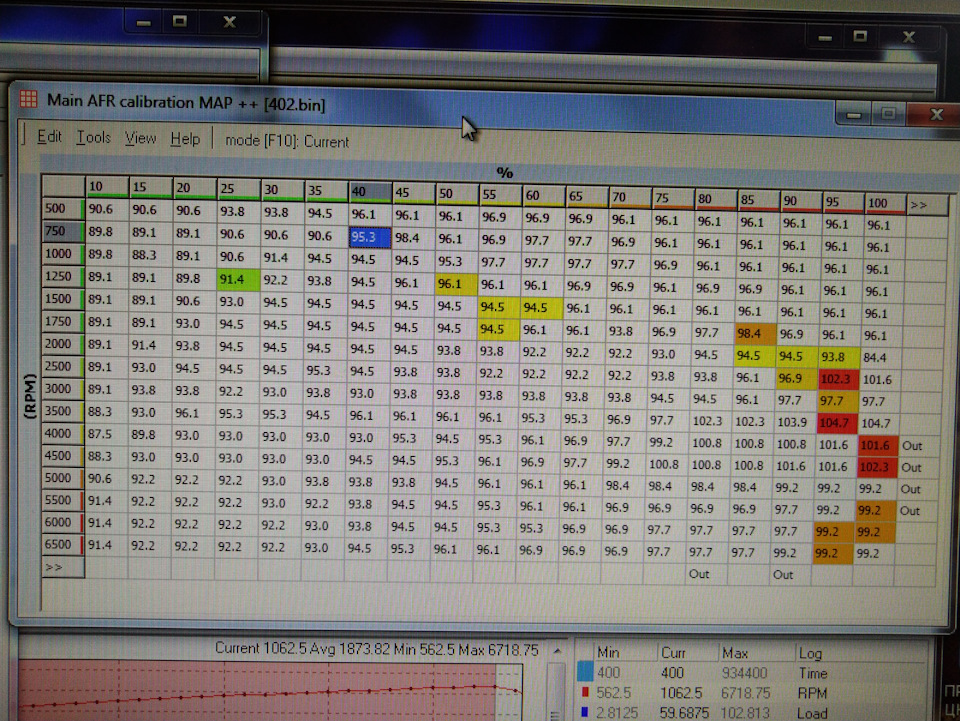The height and width of the screenshot is (721, 960).
Task: Open the View menu
Action: (140, 139)
